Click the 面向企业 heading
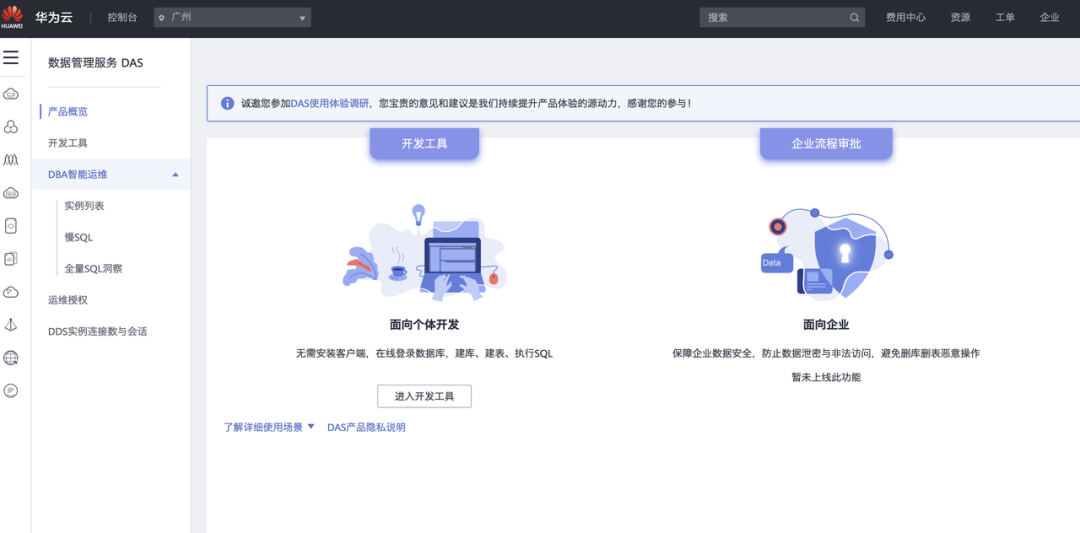The image size is (1080, 533). tap(826, 325)
